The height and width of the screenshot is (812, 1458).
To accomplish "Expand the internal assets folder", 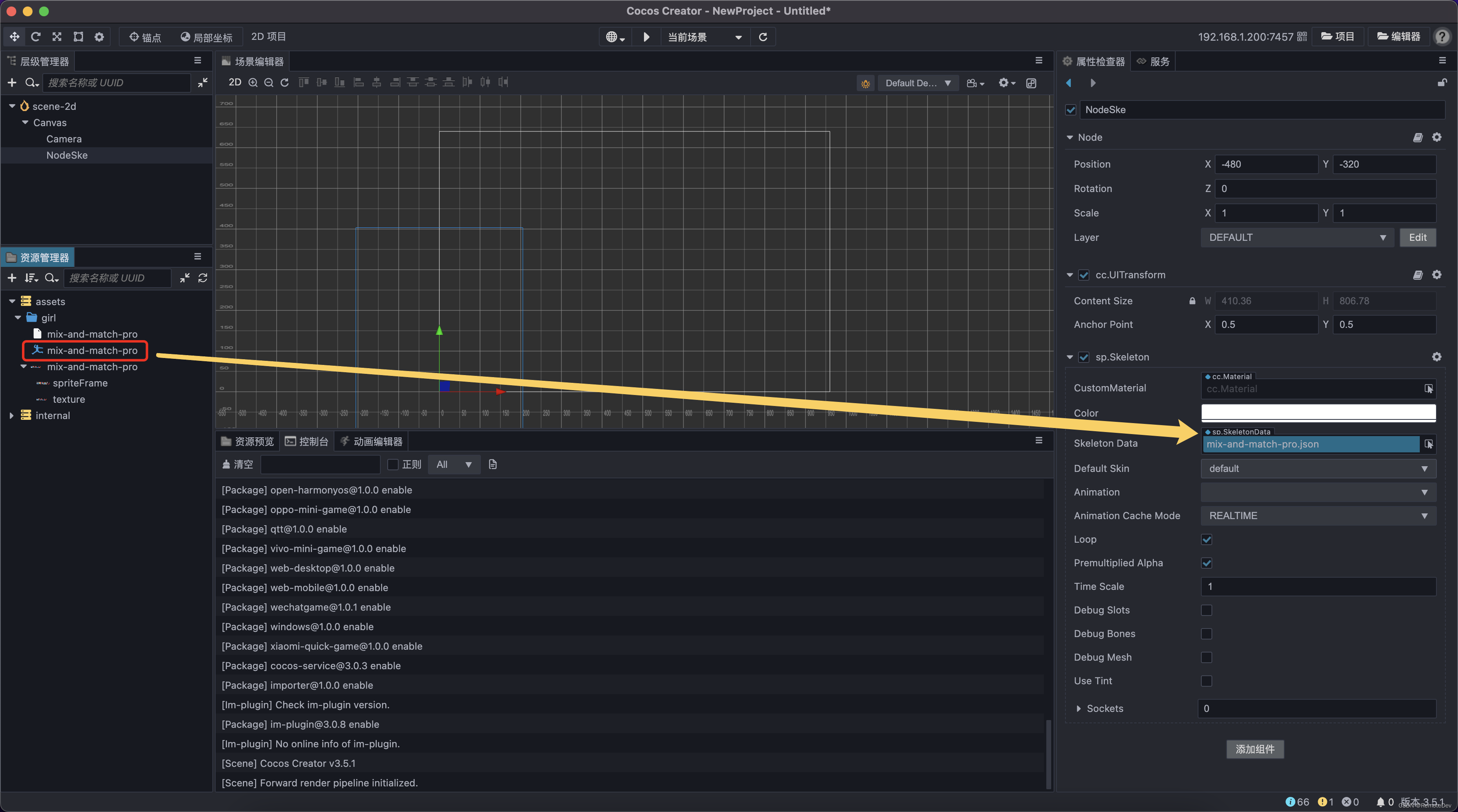I will [12, 415].
